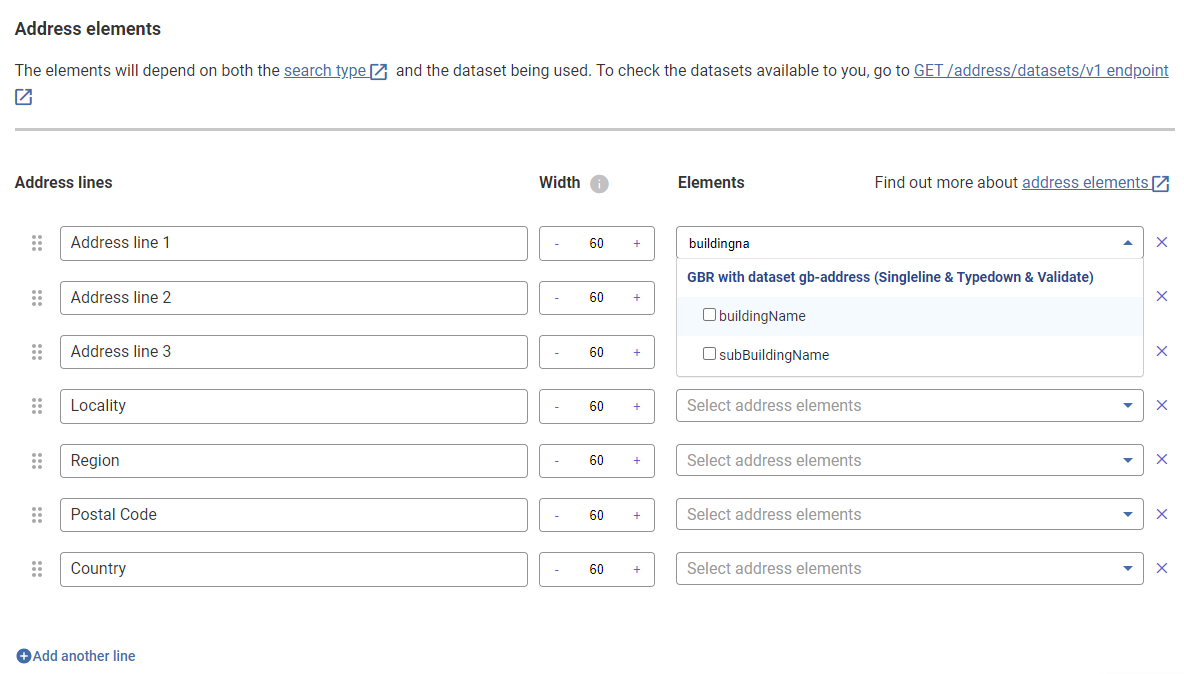Image resolution: width=1184 pixels, height=674 pixels.
Task: Collapse the Elements dropdown for Address line 1
Action: (1127, 242)
